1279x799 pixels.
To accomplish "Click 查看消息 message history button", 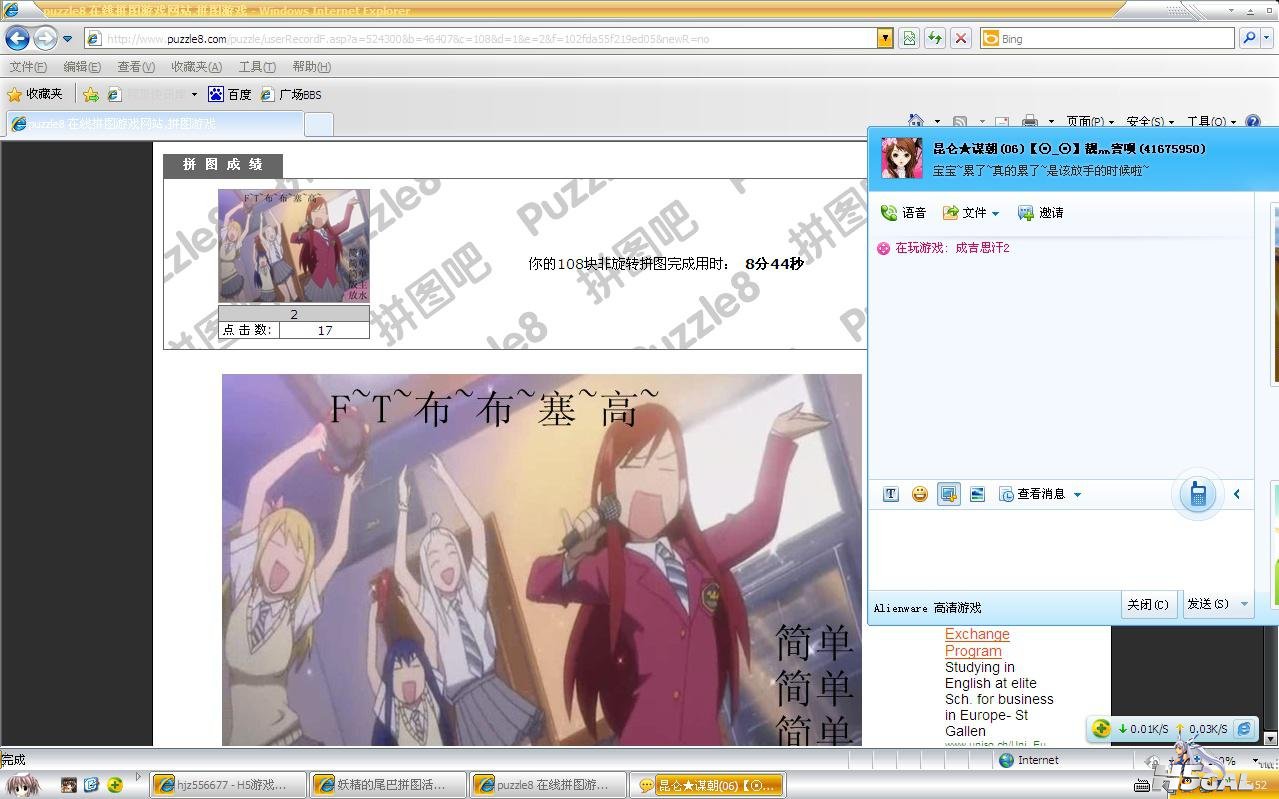I will pyautogui.click(x=1032, y=494).
